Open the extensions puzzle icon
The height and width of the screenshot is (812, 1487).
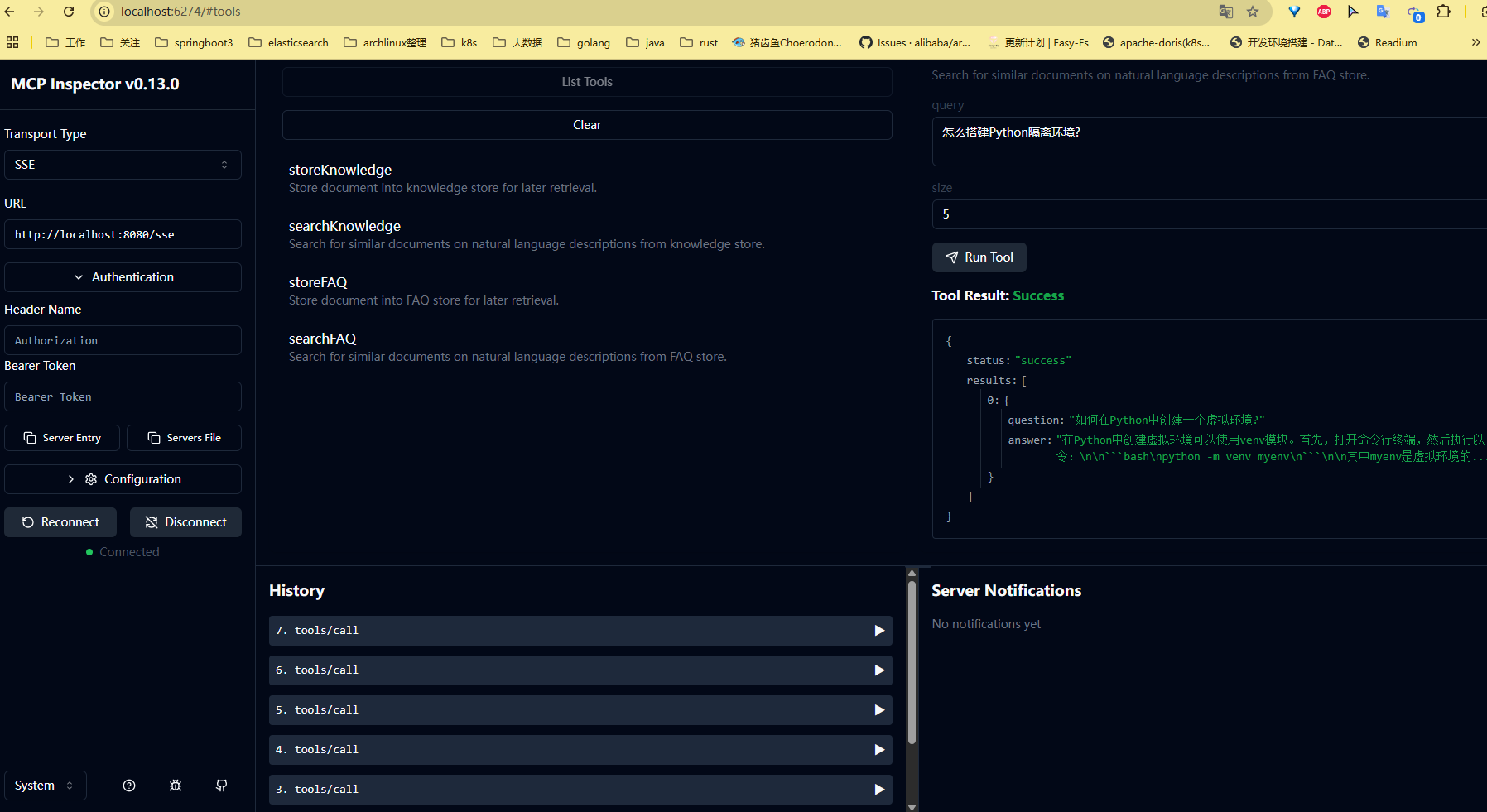click(1444, 12)
